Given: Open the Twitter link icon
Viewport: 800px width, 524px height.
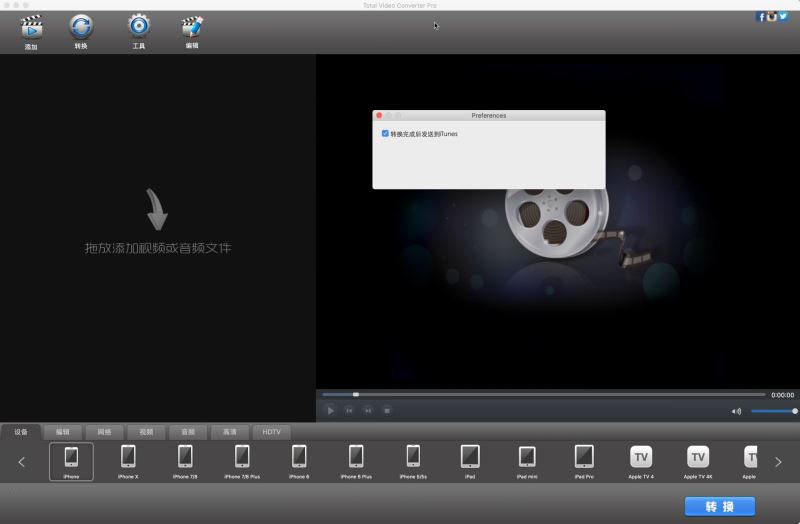Looking at the screenshot, I should pyautogui.click(x=783, y=17).
